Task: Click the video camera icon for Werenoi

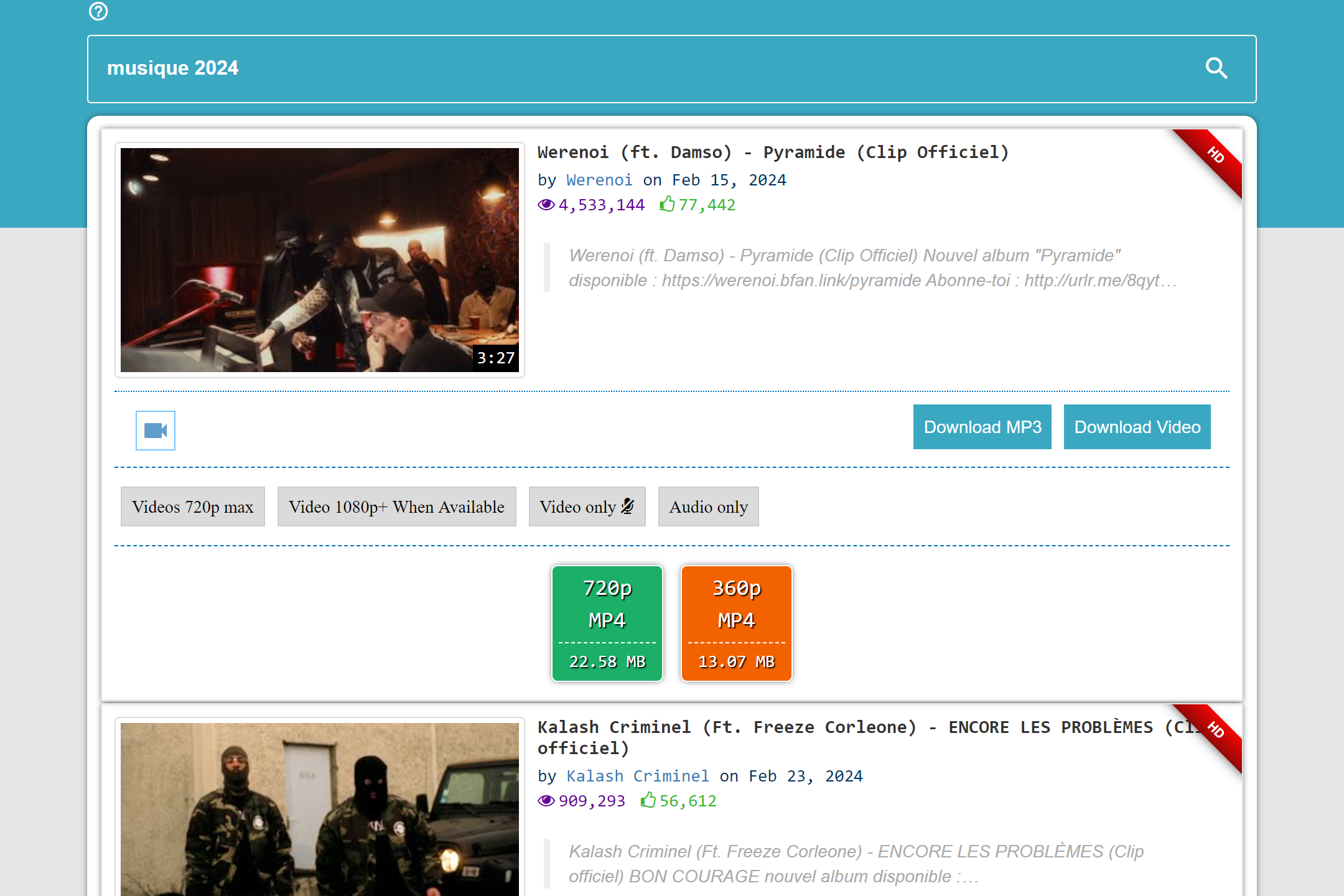Action: click(x=155, y=430)
